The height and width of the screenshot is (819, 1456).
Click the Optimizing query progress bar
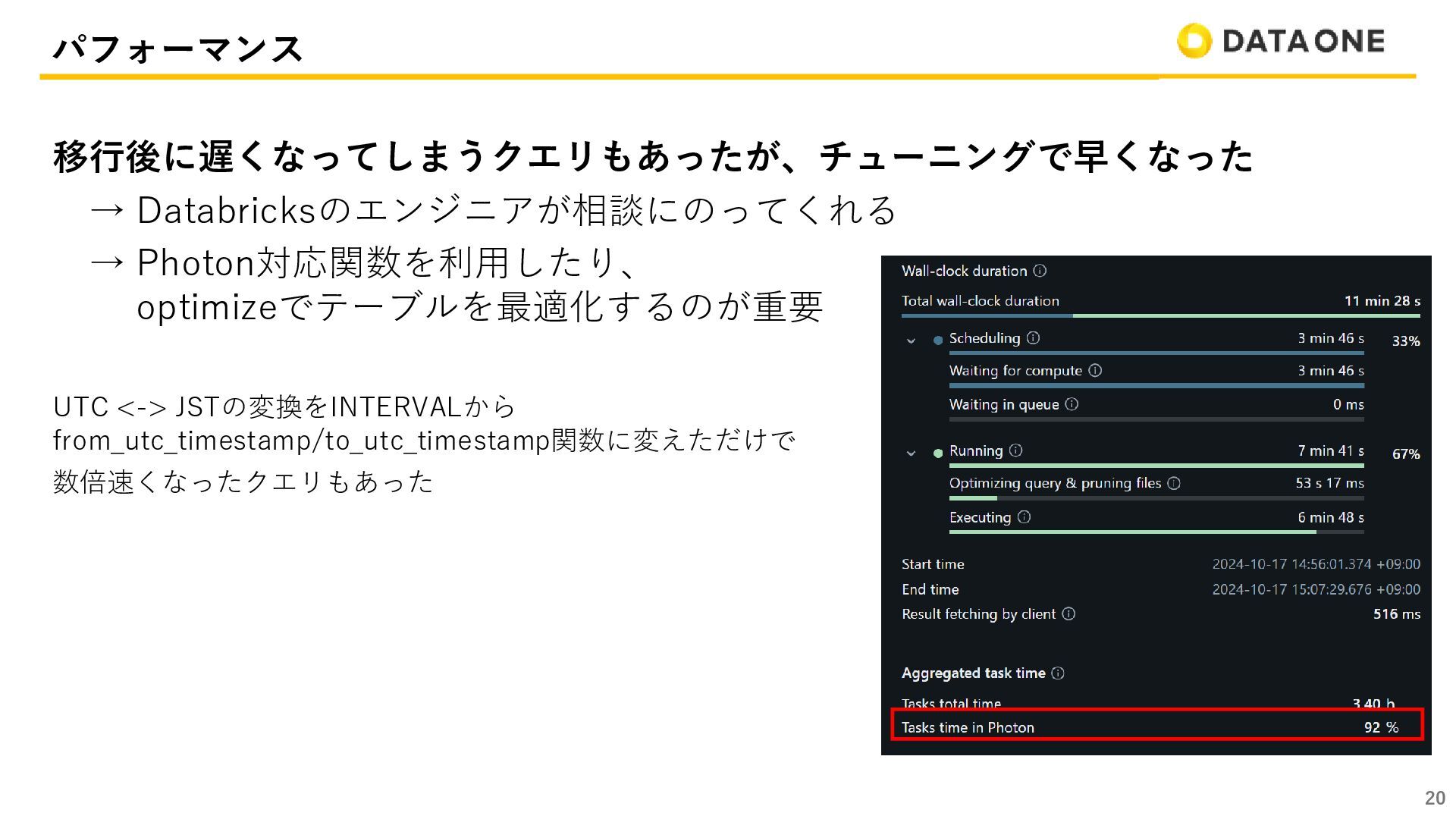(1156, 498)
